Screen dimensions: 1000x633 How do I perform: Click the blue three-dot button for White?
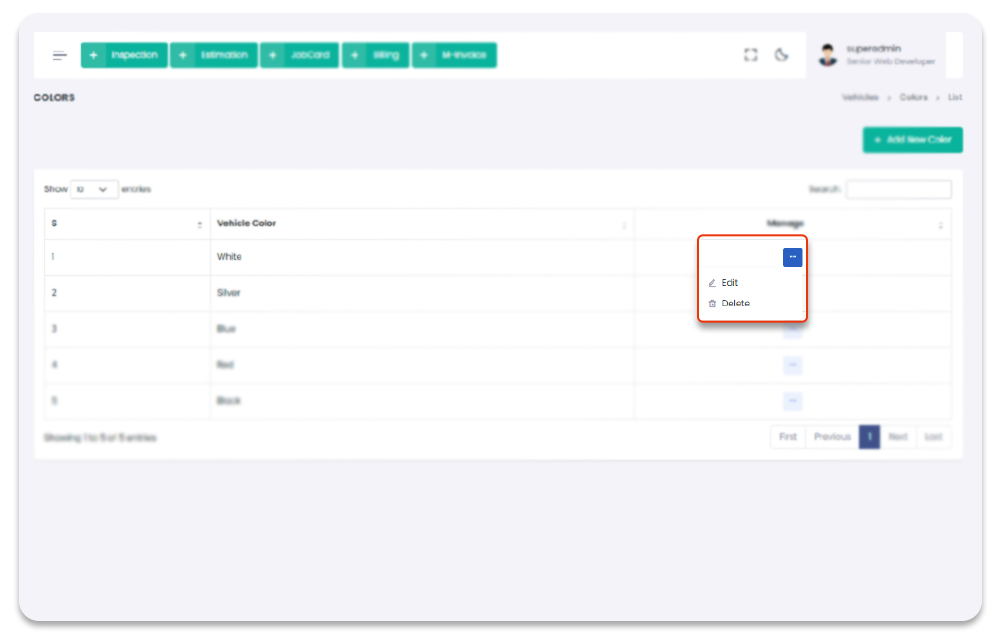[792, 257]
